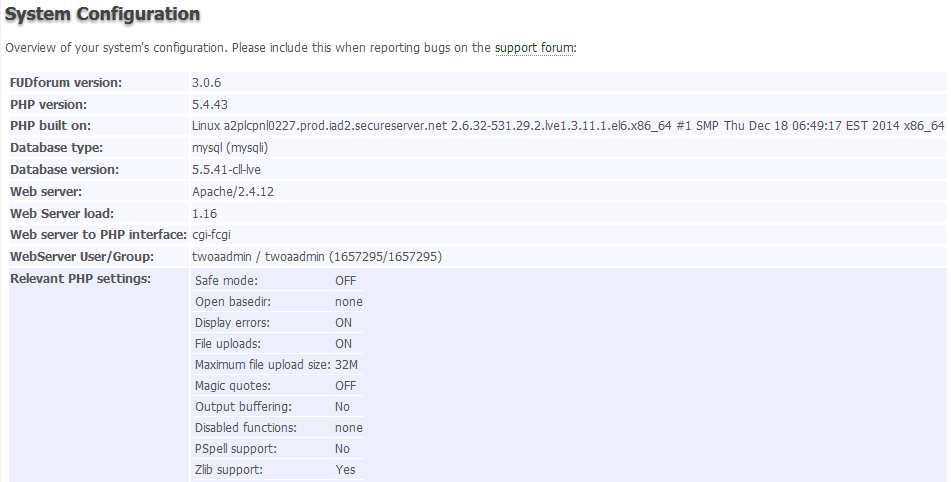
Task: Click the Magic quotes OFF value
Action: coord(346,386)
